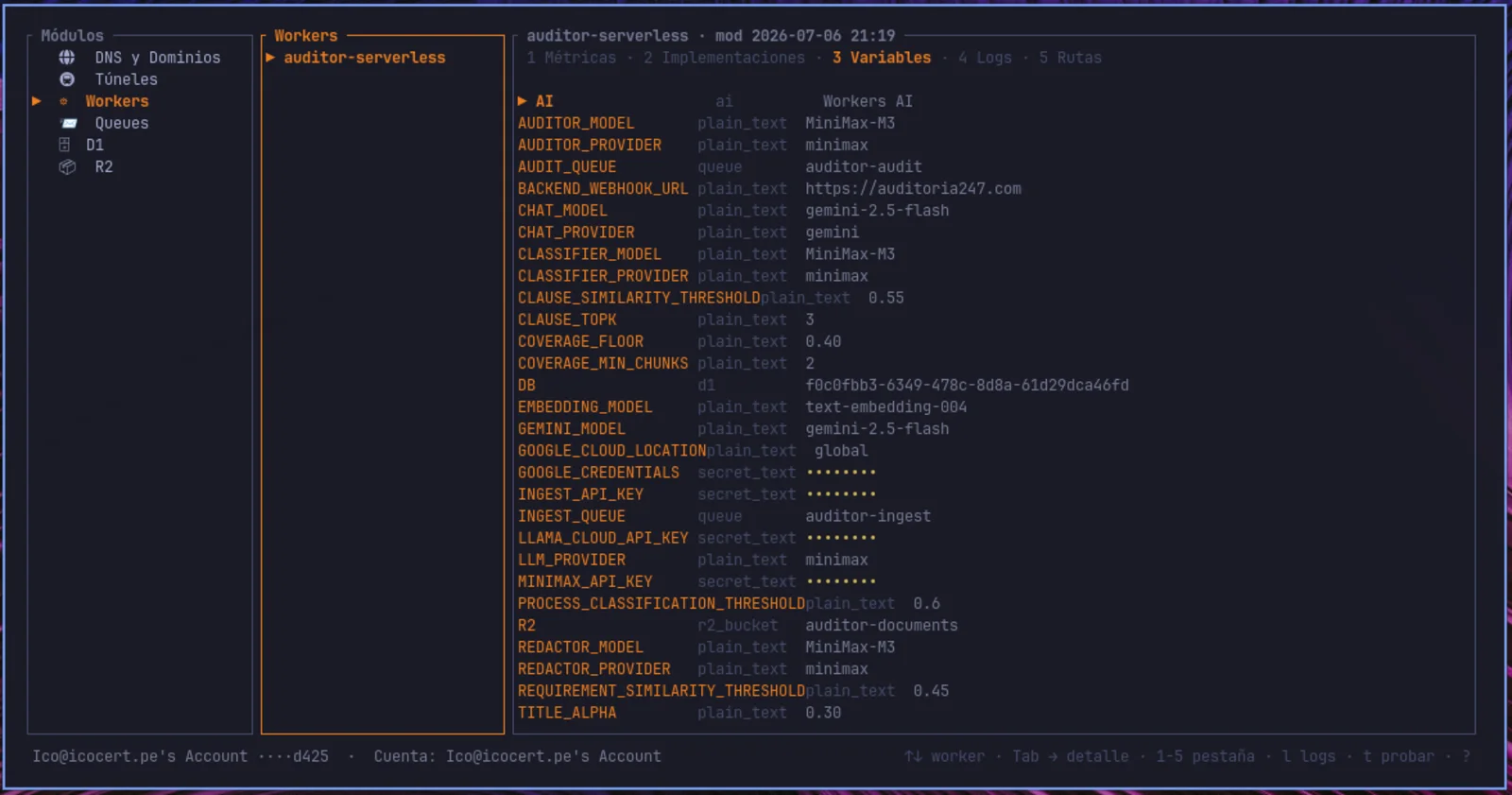Click the account label ending d425
The image size is (1512, 795).
coord(180,756)
